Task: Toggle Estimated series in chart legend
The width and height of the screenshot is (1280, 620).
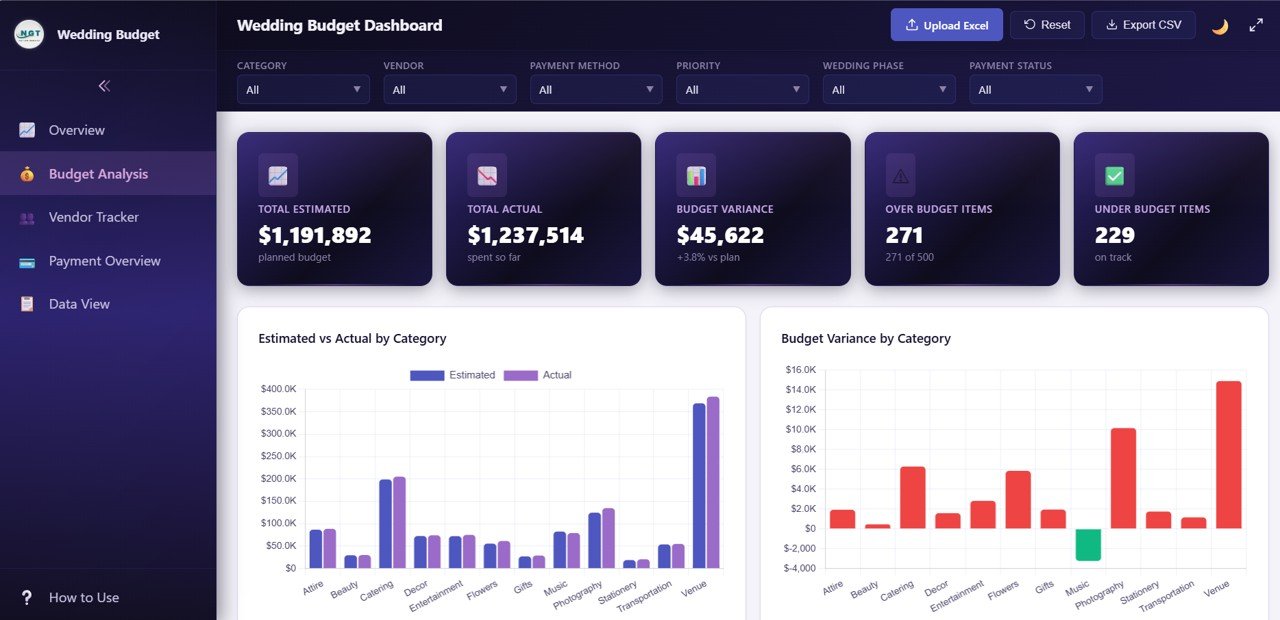Action: 452,375
